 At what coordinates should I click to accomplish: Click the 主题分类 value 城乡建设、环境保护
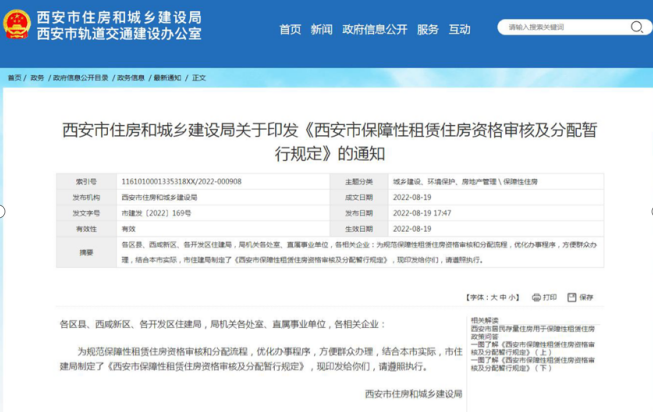coord(466,182)
